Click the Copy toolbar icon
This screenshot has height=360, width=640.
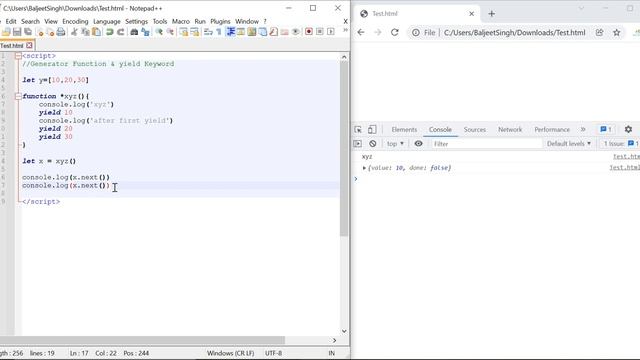[x=85, y=32]
